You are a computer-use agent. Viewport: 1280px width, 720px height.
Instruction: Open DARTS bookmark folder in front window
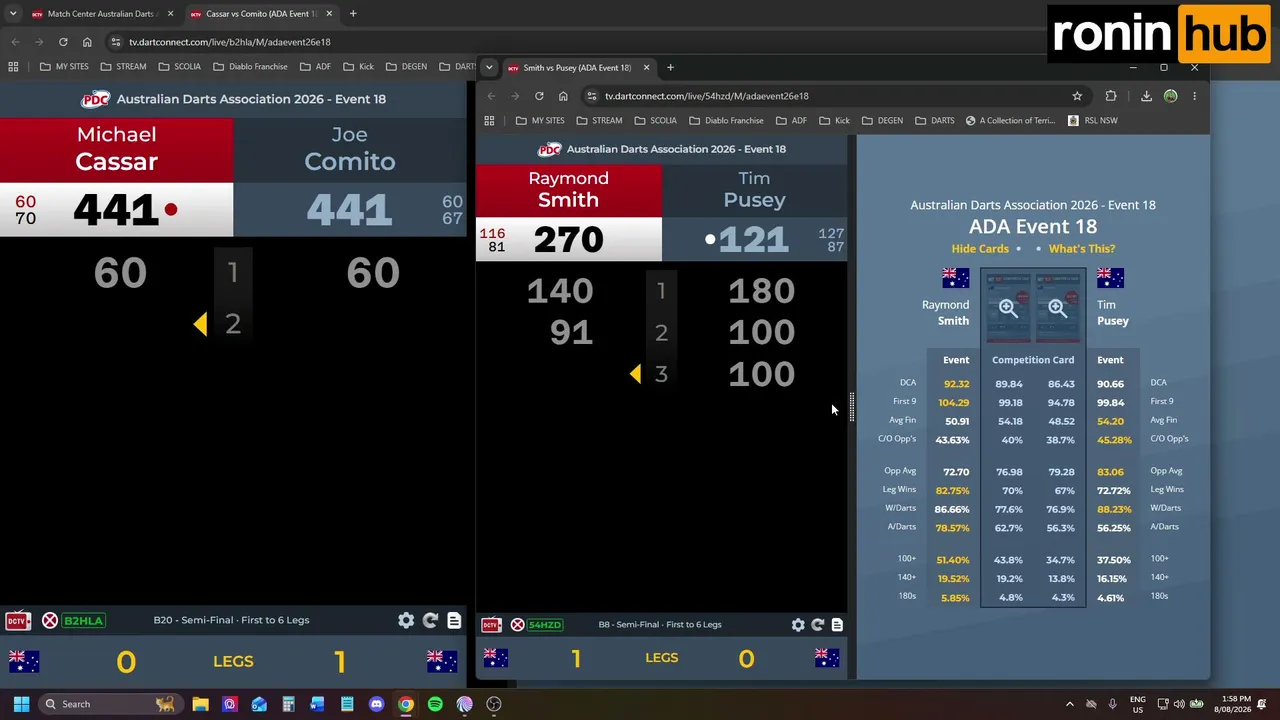[935, 121]
